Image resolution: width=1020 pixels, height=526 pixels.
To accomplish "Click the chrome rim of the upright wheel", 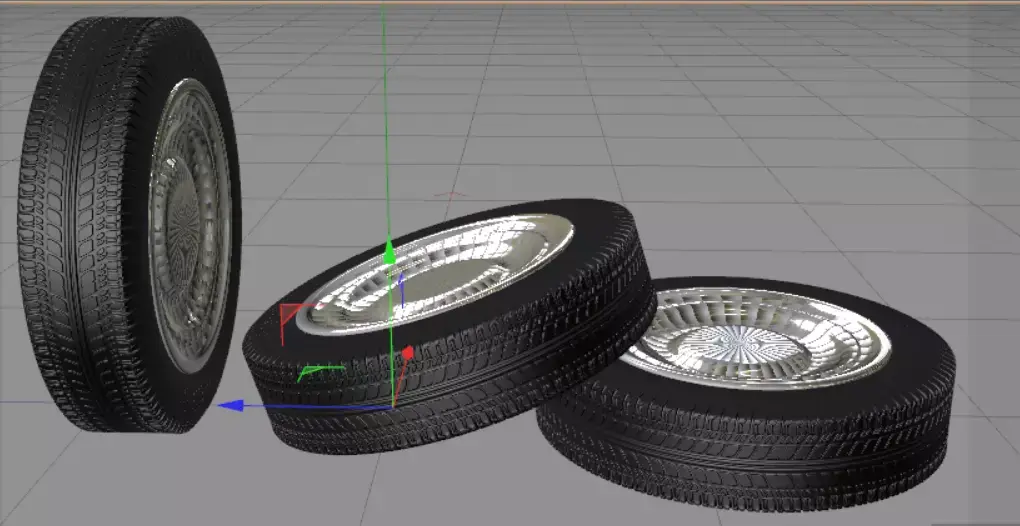I will pyautogui.click(x=190, y=224).
